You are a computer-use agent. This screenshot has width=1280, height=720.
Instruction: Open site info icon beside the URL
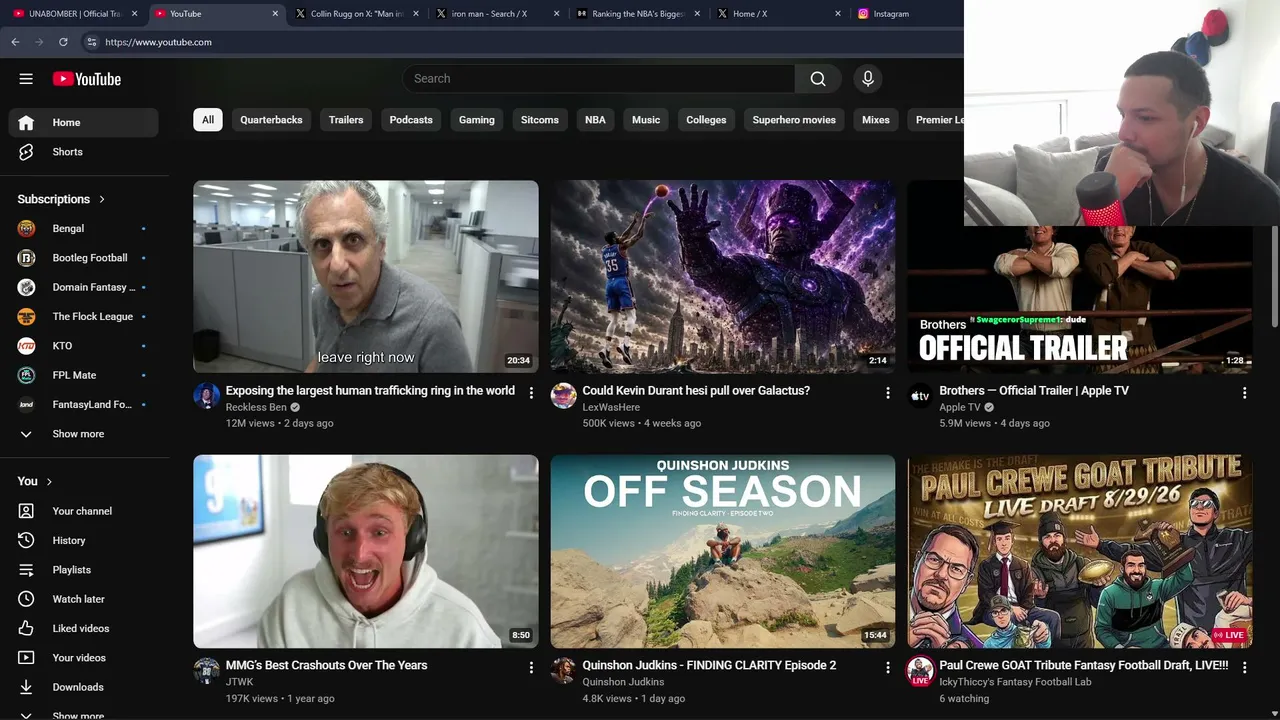click(91, 42)
